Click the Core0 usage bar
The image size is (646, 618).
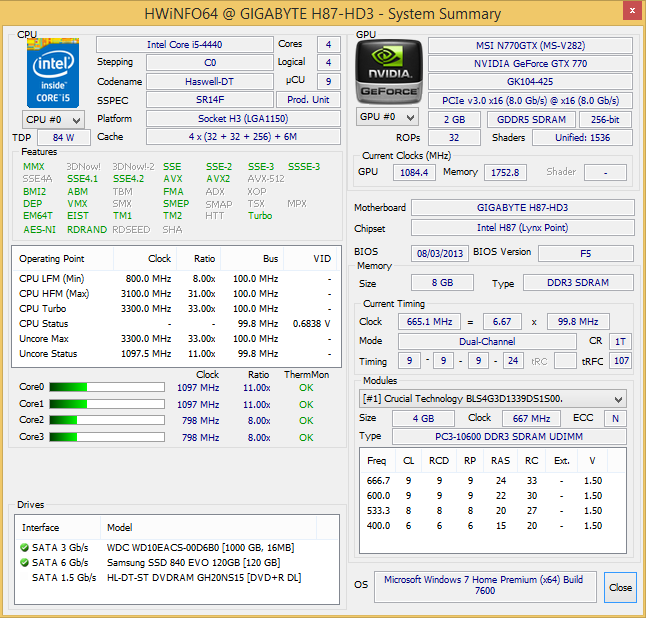[107, 387]
